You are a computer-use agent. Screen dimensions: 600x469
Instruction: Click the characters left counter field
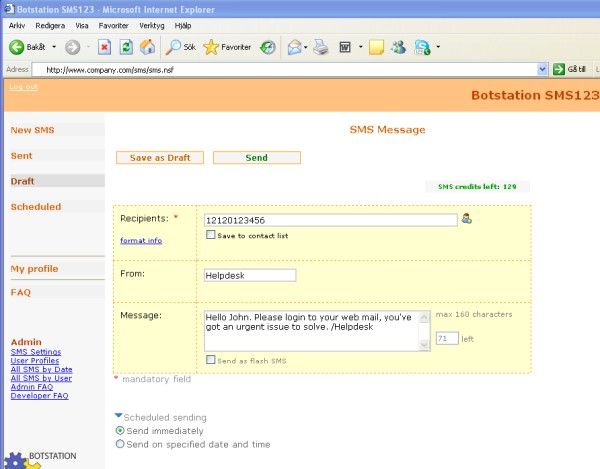[447, 339]
